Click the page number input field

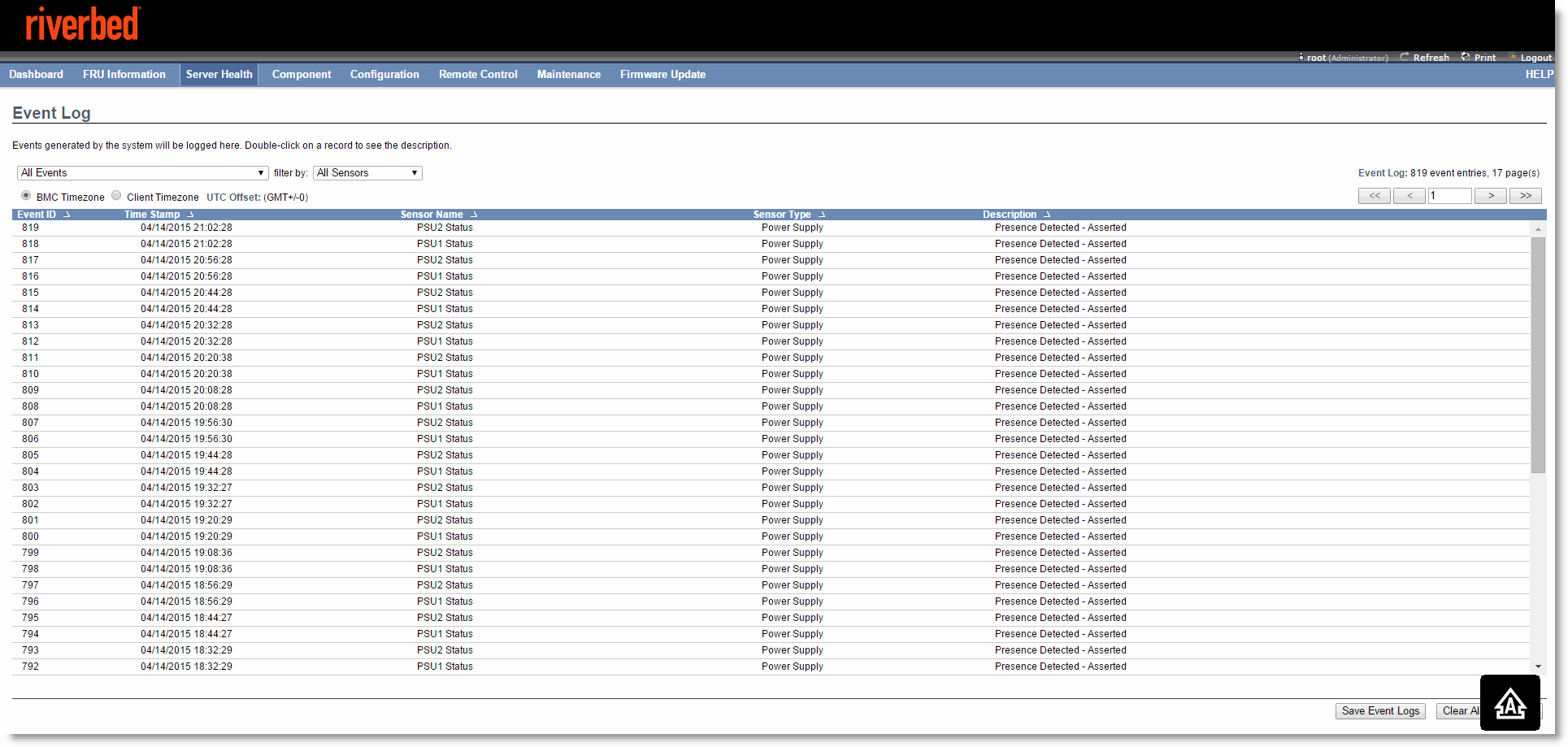click(1450, 196)
